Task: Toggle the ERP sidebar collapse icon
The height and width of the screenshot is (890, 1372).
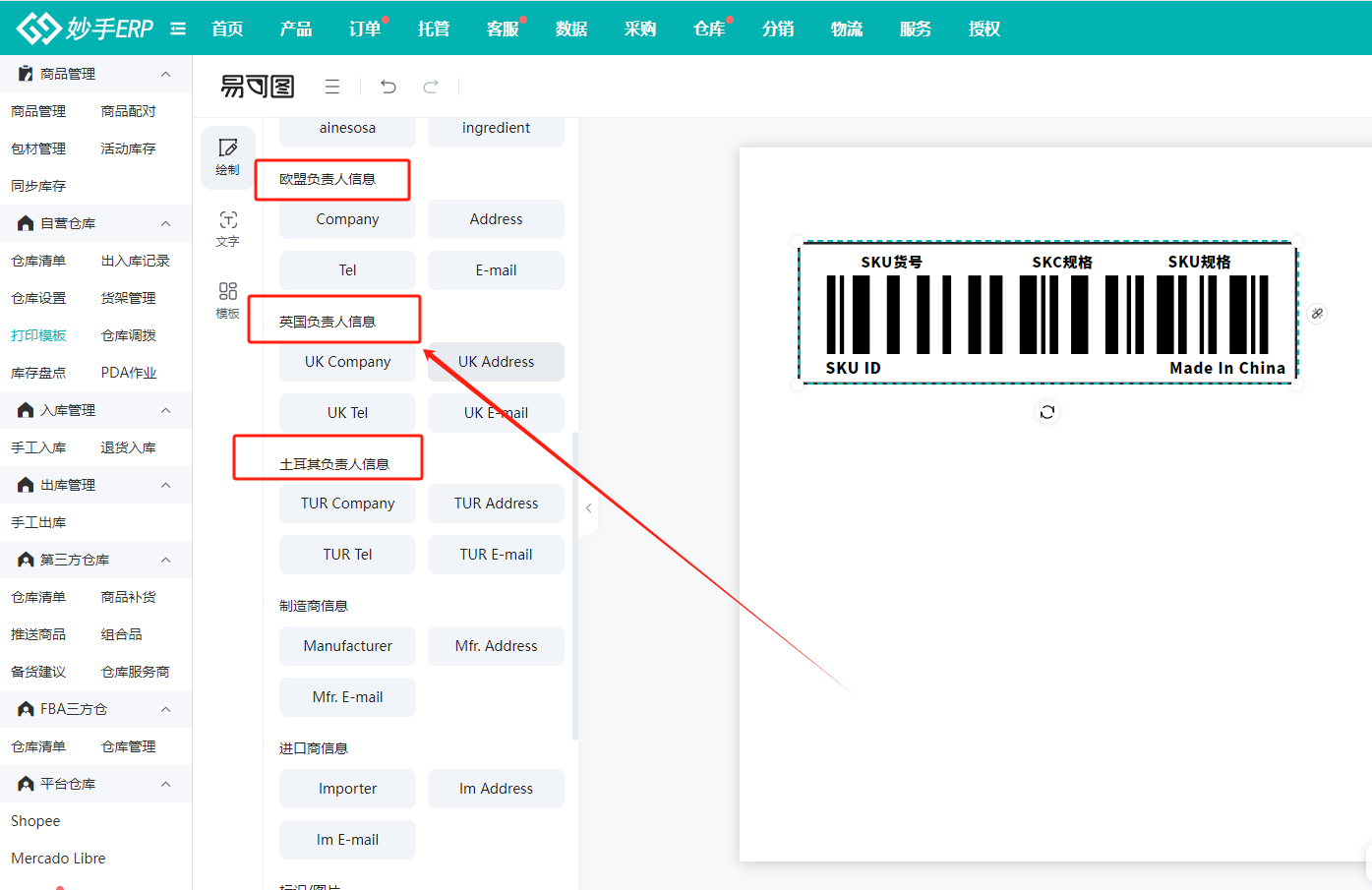Action: [x=178, y=29]
